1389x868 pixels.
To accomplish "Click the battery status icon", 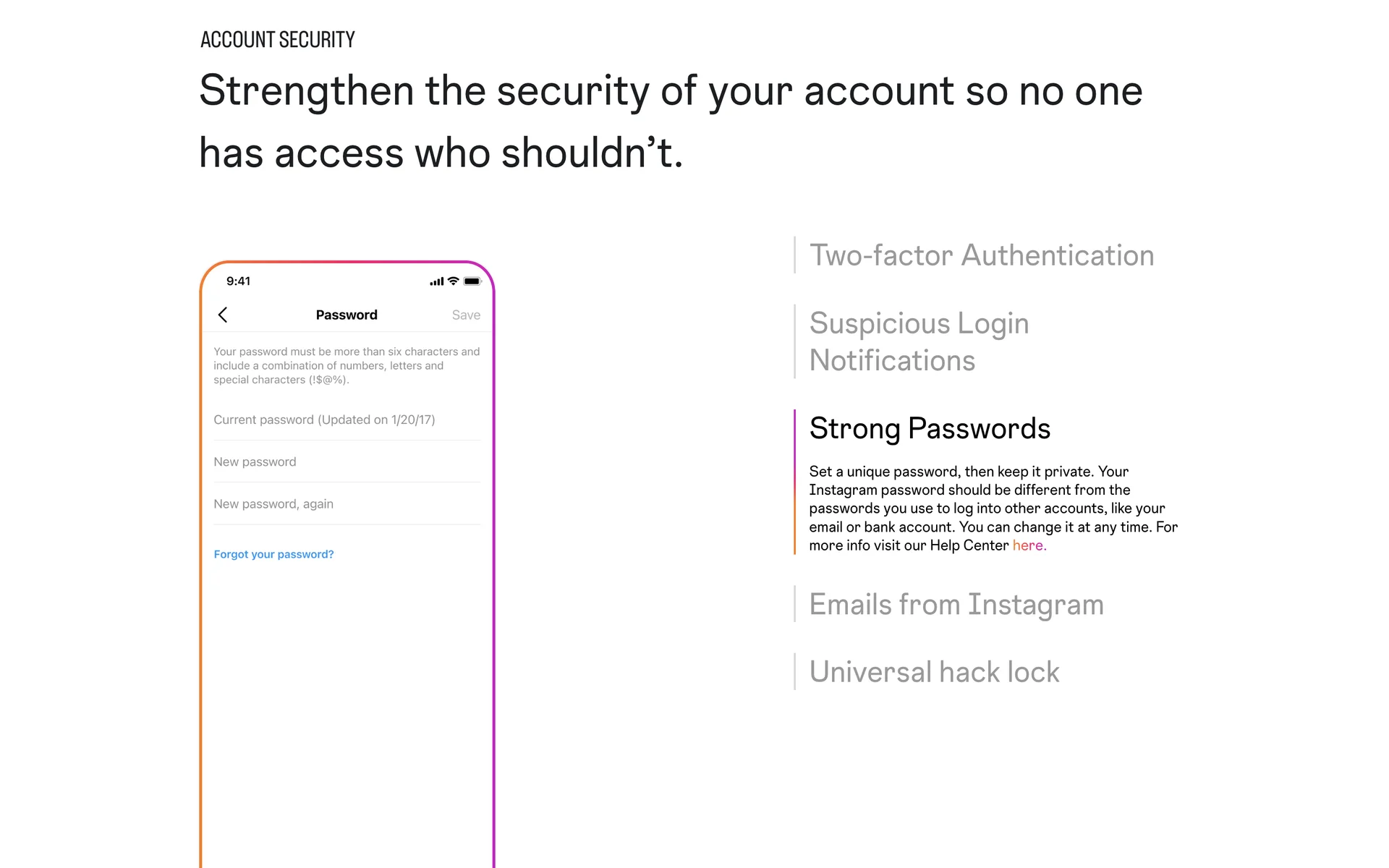I will coord(472,281).
